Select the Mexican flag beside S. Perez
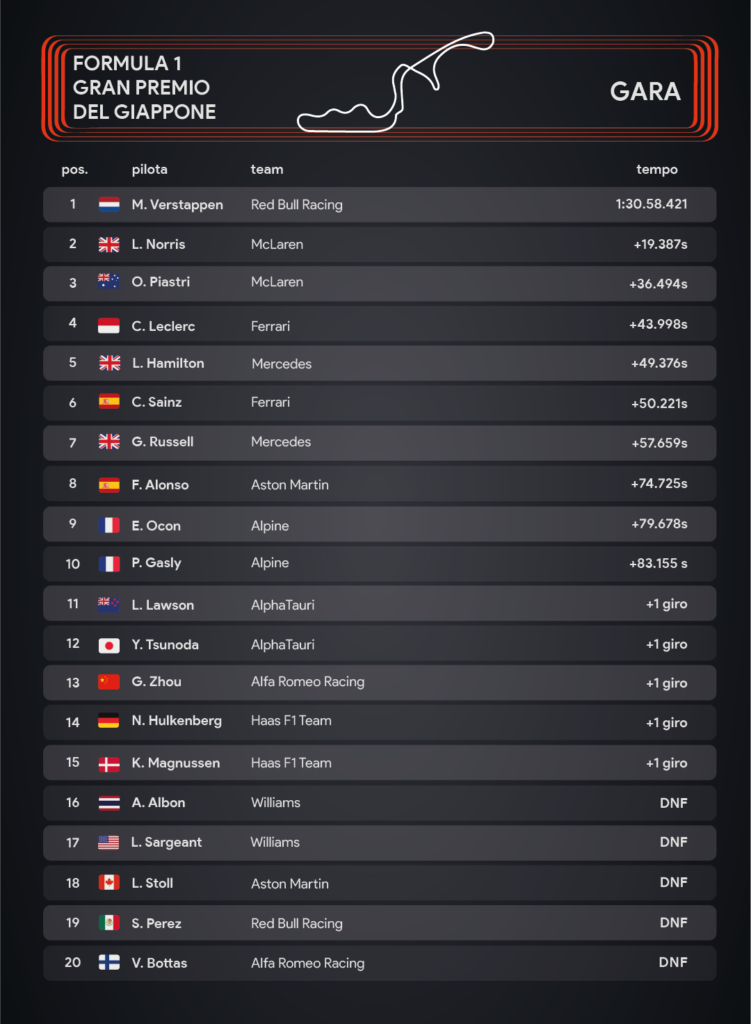 tap(109, 922)
